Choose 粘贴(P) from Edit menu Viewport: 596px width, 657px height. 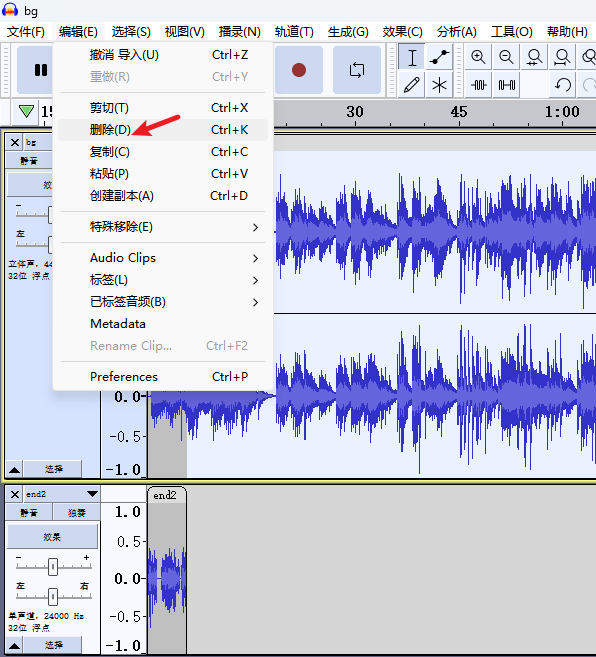[x=163, y=174]
